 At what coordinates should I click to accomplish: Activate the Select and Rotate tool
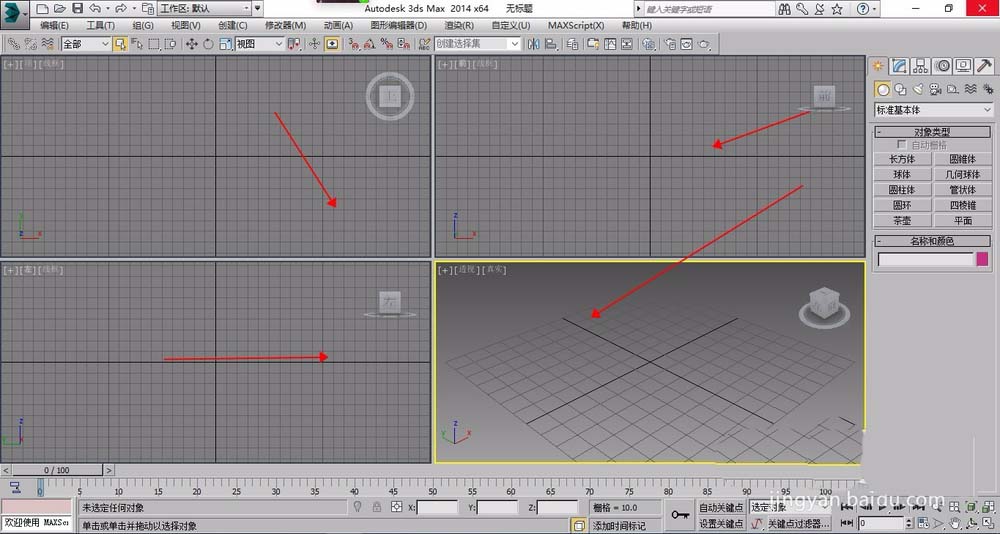tap(208, 44)
